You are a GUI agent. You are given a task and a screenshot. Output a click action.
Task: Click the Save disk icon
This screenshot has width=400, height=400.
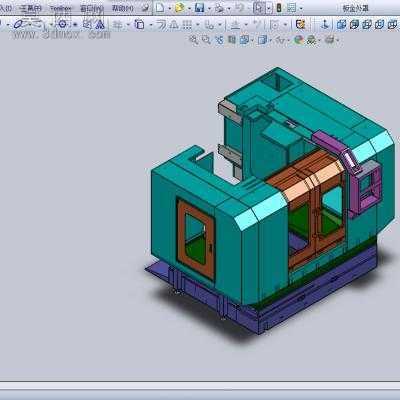coord(199,7)
